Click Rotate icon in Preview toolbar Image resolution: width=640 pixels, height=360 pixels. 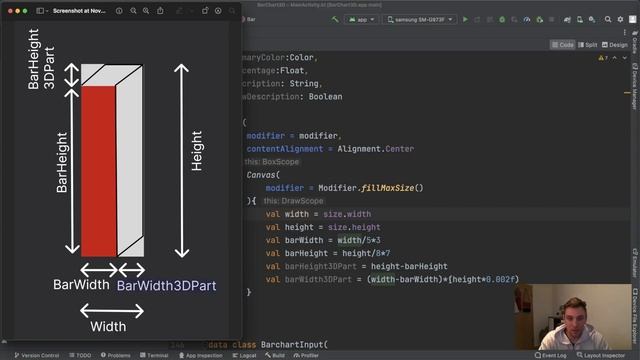pos(205,11)
